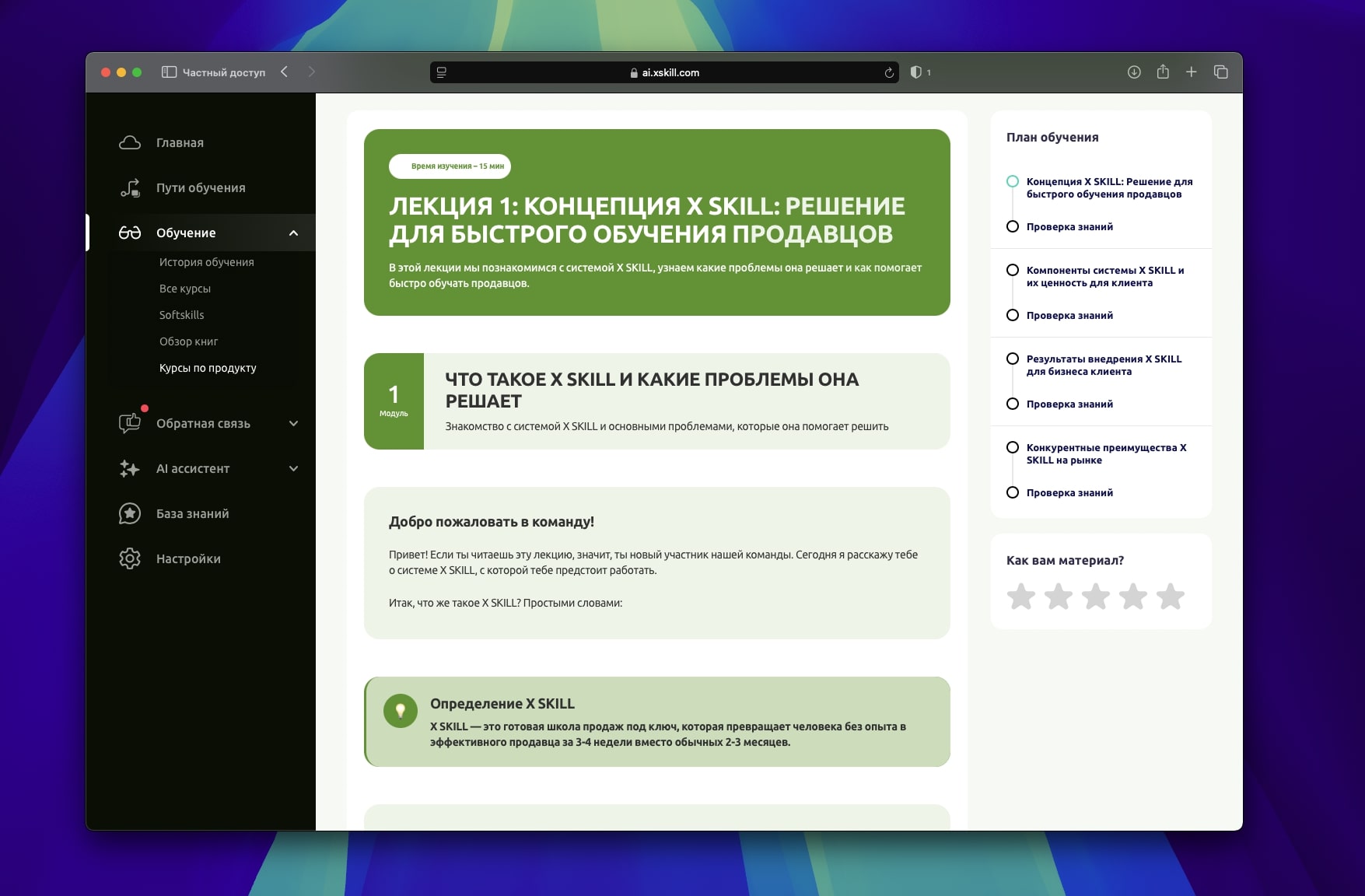Open a new tab with plus icon
This screenshot has height=896, width=1365.
[x=1191, y=72]
